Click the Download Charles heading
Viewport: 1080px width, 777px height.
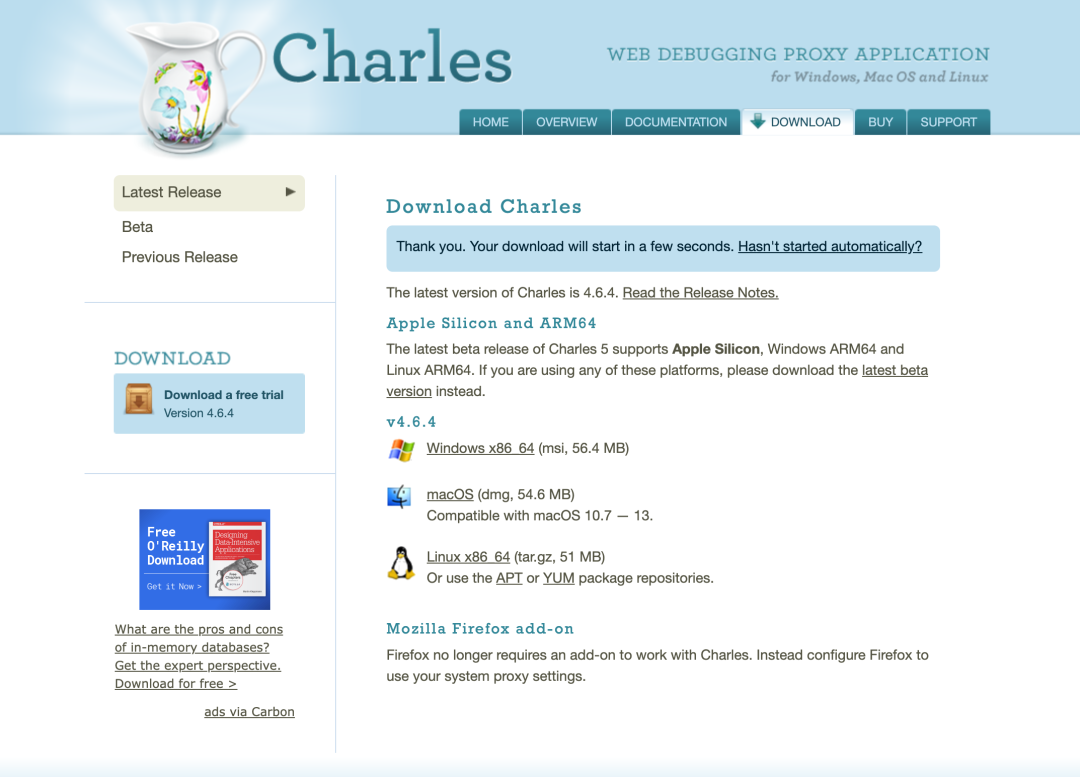484,207
